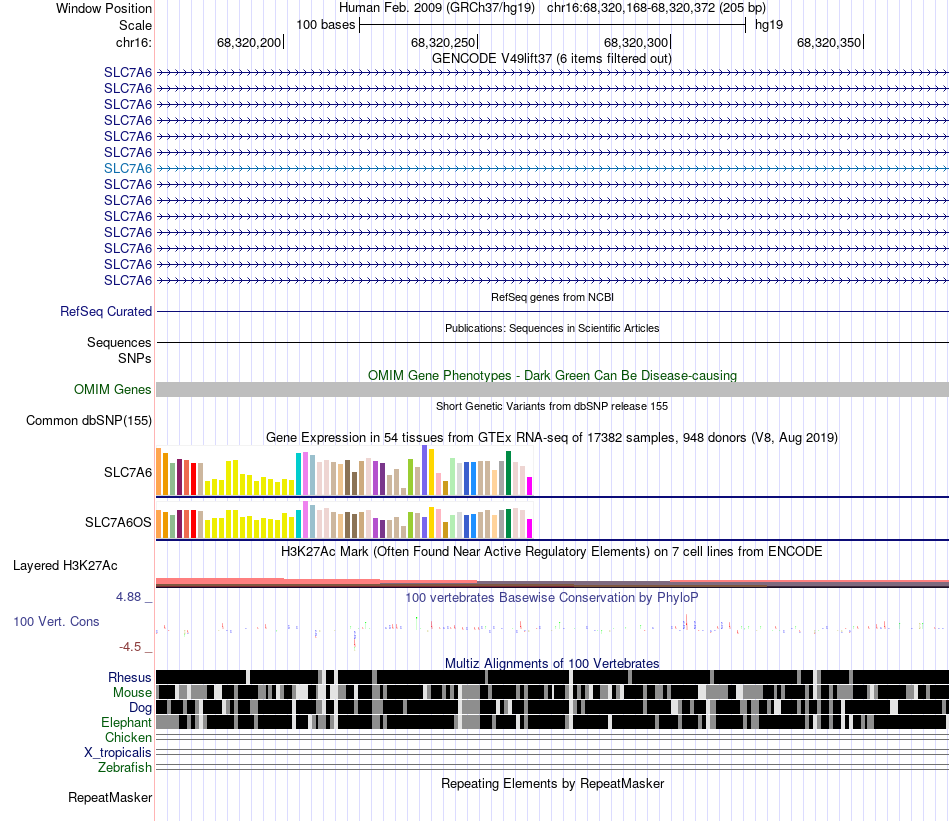Click the magenta last bar in SLC7A6OS chart

pyautogui.click(x=530, y=528)
